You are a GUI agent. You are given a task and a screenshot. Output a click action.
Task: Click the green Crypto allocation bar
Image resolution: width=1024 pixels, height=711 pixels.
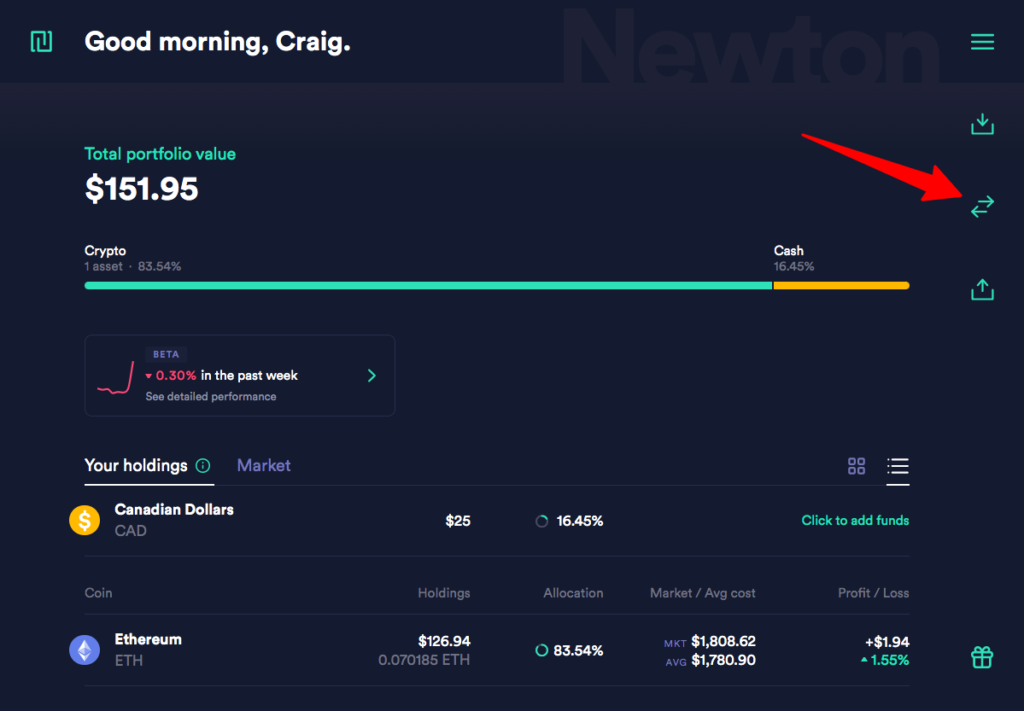428,285
